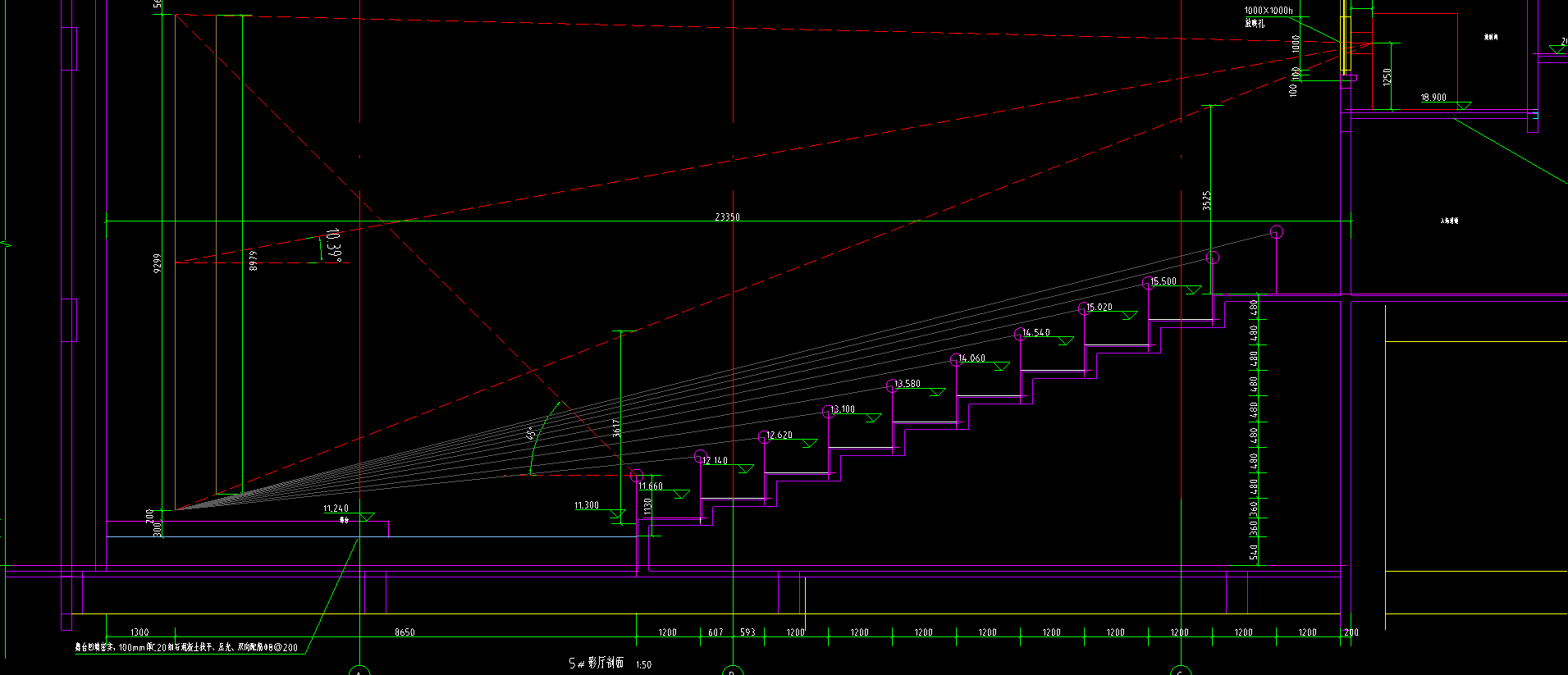This screenshot has height=675, width=1568.
Task: Click the magenta sightline circle at 15.500
Action: (x=1148, y=284)
